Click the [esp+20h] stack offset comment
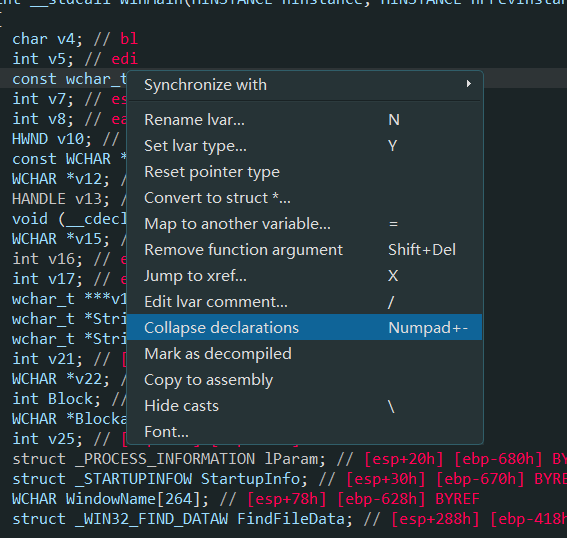The image size is (567, 538). click(x=404, y=459)
